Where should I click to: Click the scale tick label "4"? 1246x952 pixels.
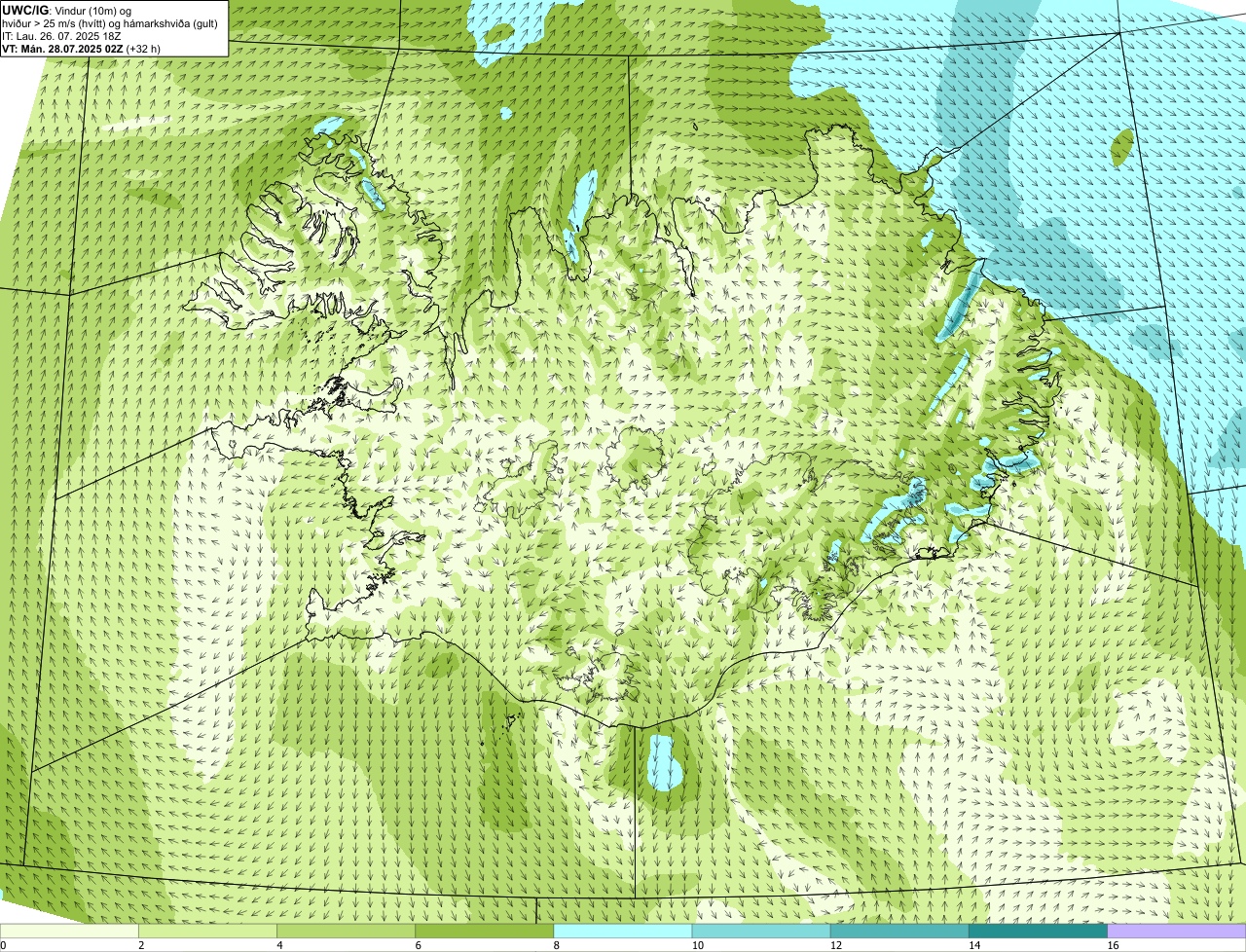(x=279, y=944)
